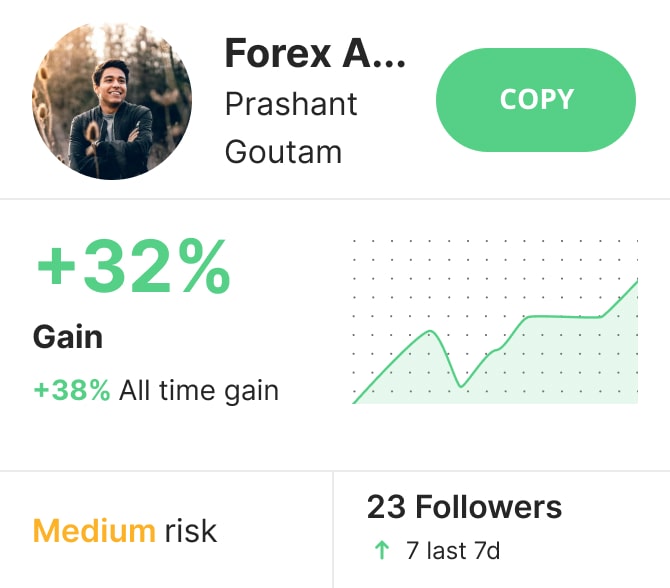Viewport: 670px width, 588px height.
Task: Click the orange "Medium" risk label
Action: [94, 530]
